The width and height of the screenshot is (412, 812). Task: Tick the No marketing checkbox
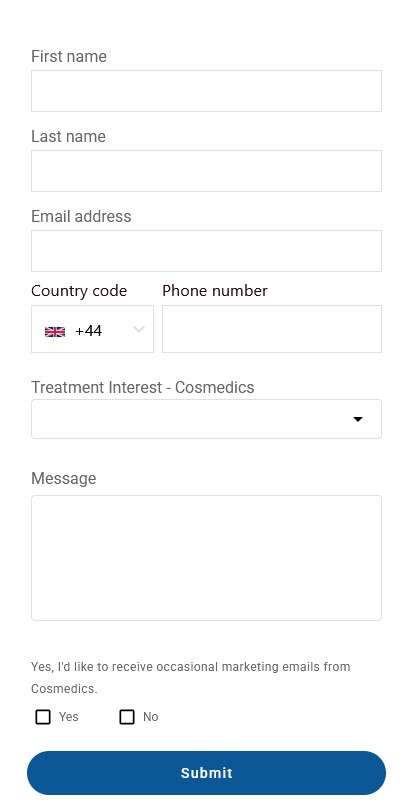(127, 717)
